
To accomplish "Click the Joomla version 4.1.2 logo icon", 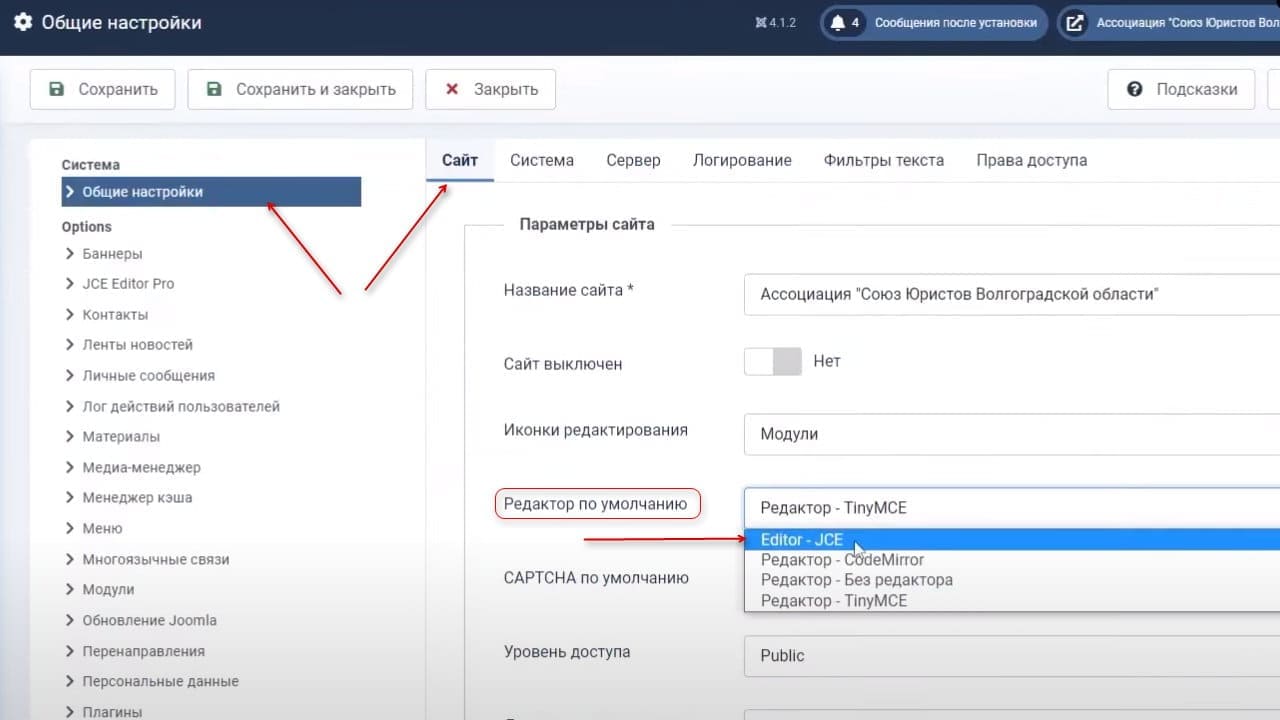I will pos(761,23).
